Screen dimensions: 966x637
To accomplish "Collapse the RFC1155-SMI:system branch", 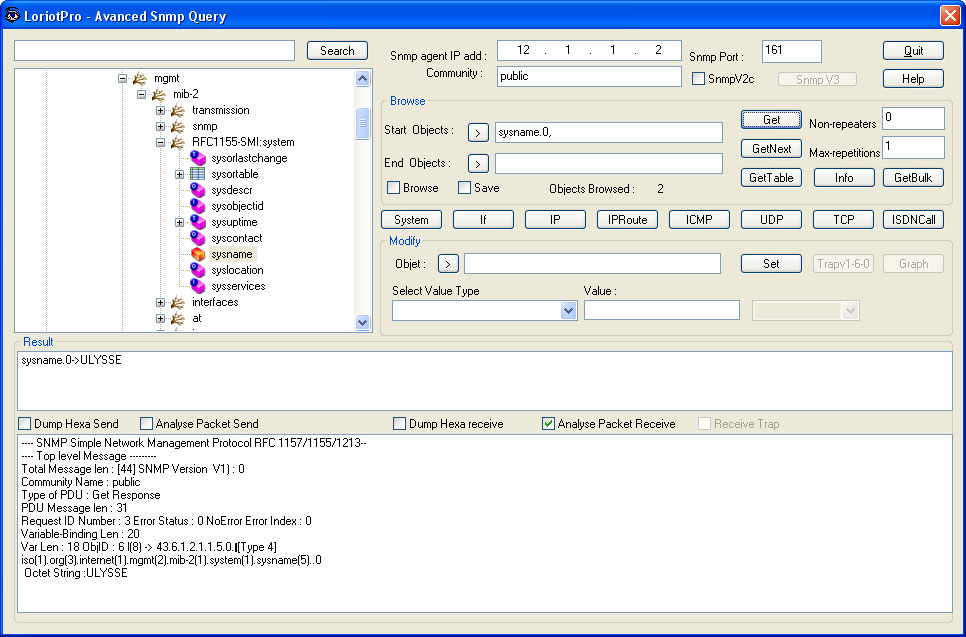I will [160, 142].
